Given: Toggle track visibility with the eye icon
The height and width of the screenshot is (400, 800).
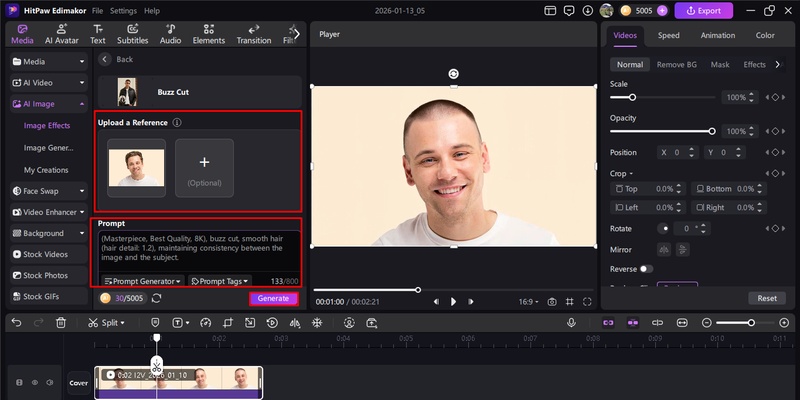Looking at the screenshot, I should pos(35,382).
